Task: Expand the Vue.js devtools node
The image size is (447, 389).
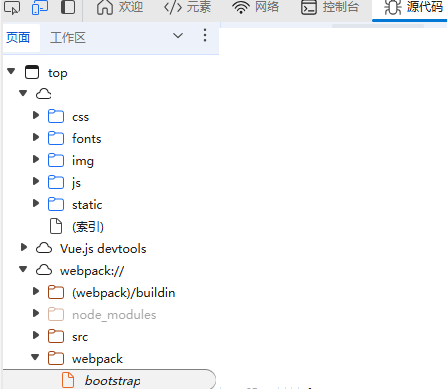Action: pyautogui.click(x=24, y=247)
